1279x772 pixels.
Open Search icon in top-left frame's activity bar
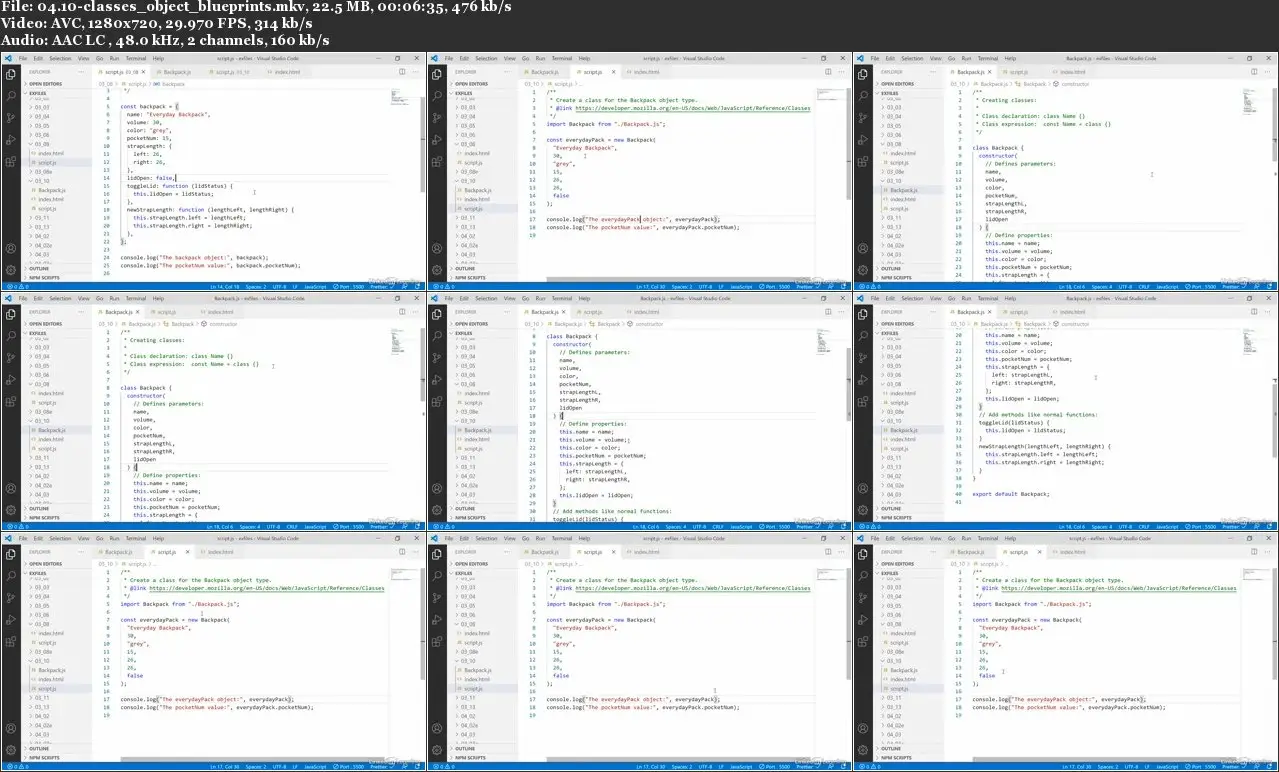click(11, 96)
